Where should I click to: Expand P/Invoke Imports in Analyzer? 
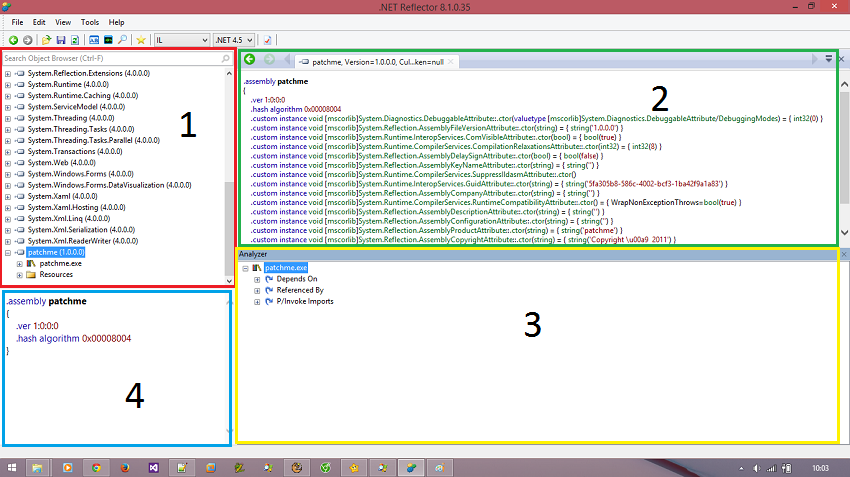pos(257,302)
